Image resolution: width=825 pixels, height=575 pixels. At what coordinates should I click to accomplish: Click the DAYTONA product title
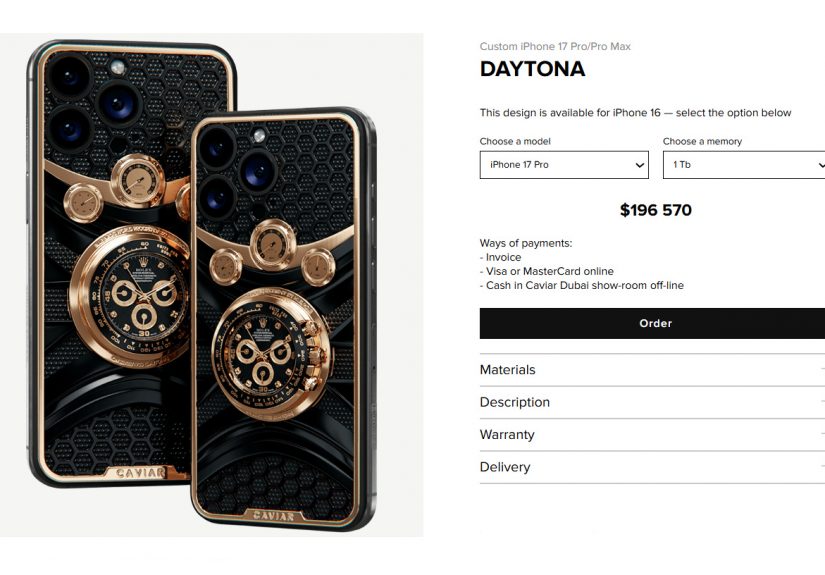[x=532, y=69]
